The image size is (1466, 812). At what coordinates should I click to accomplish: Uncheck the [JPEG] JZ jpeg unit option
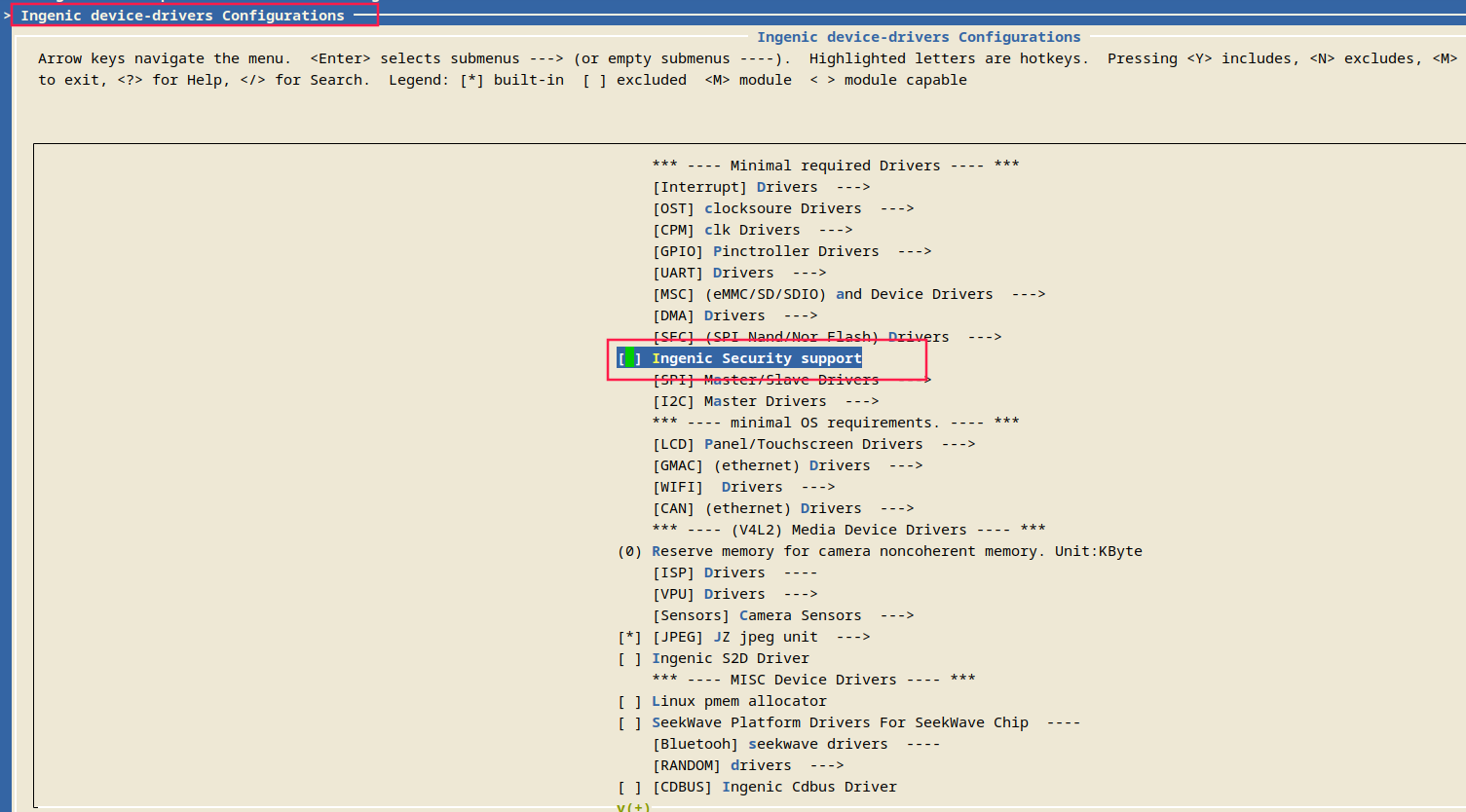click(629, 637)
